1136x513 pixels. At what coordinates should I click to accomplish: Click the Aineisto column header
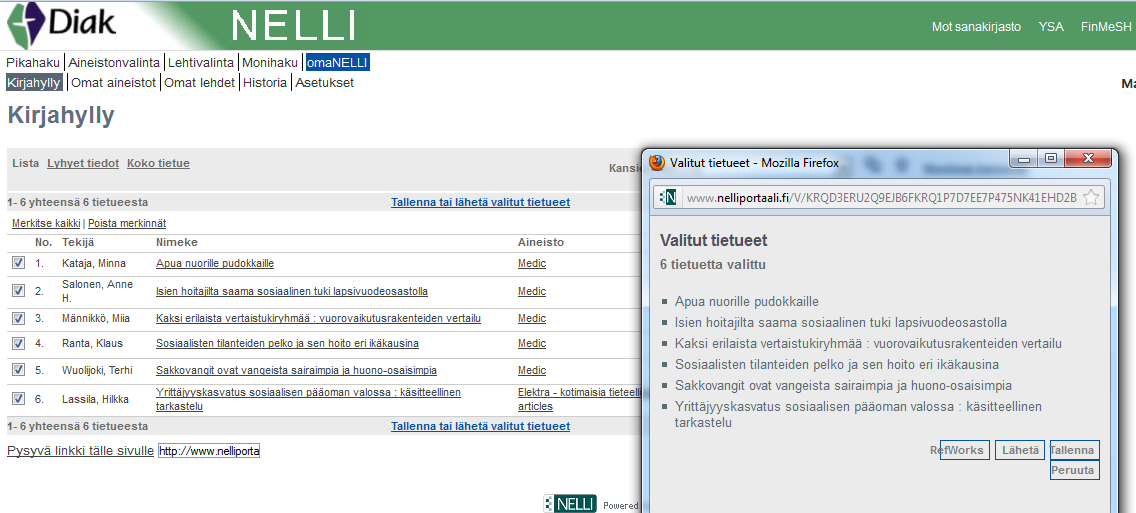coord(540,242)
